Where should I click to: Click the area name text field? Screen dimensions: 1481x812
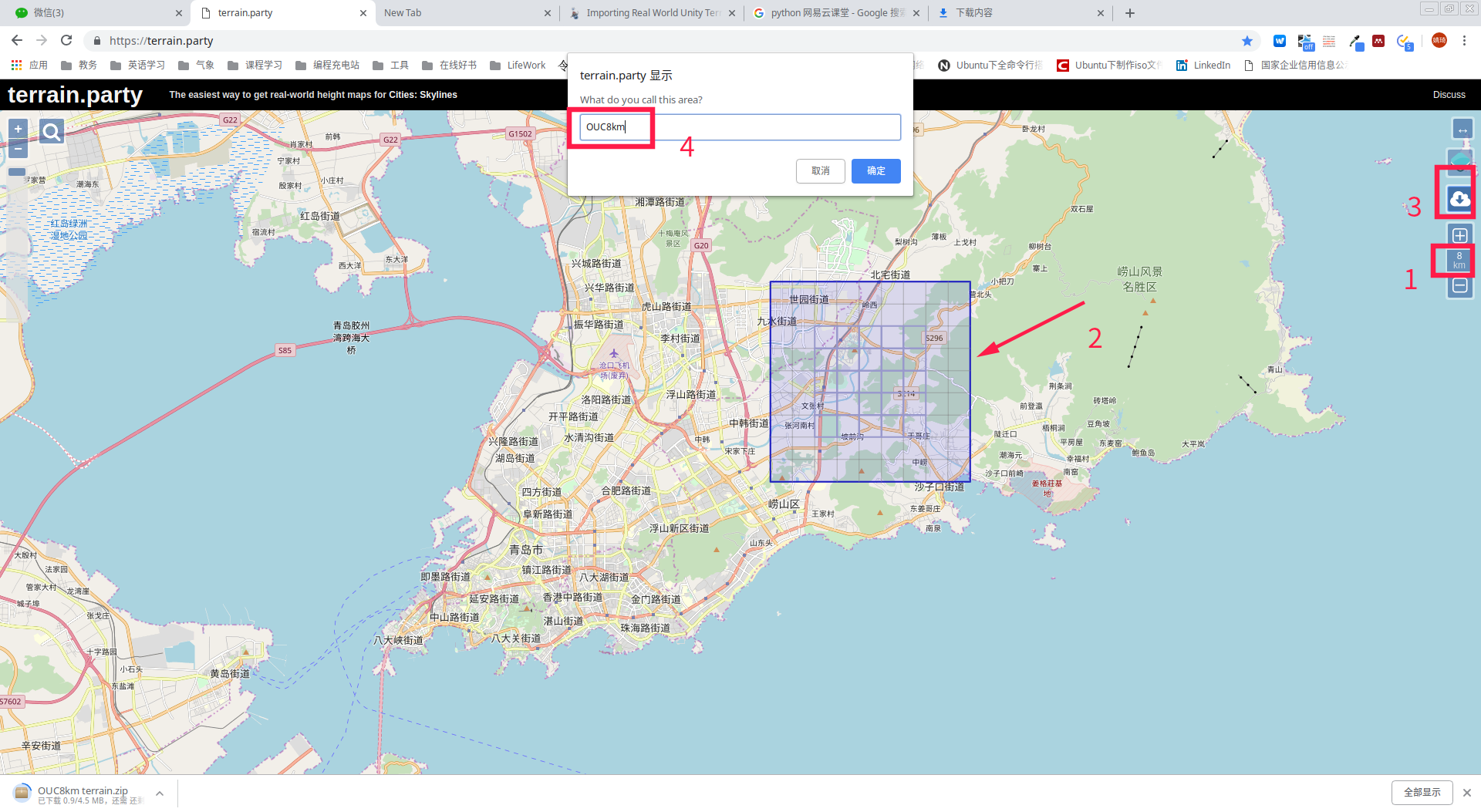(x=739, y=127)
